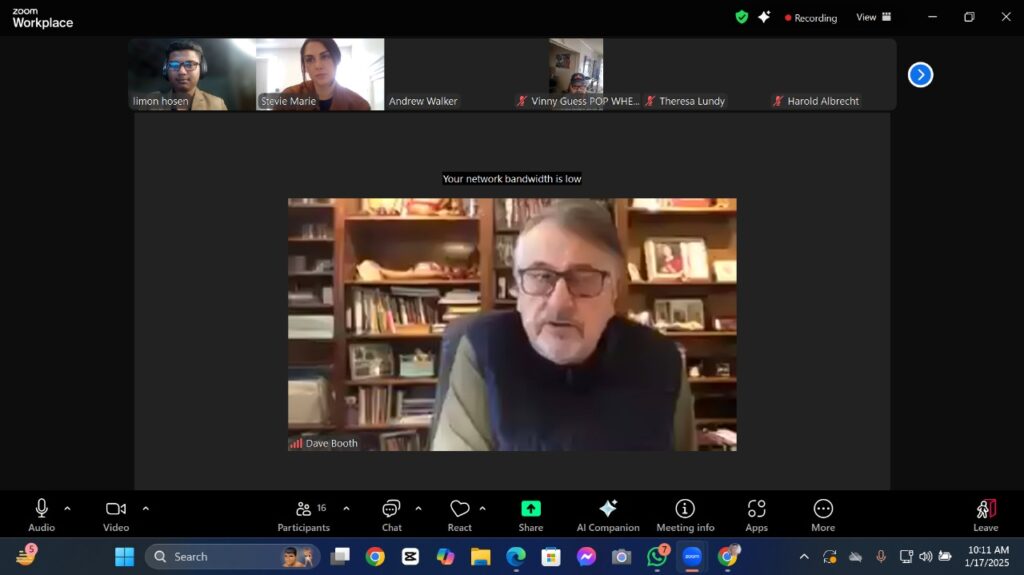Open the Meeting info icon

[685, 515]
